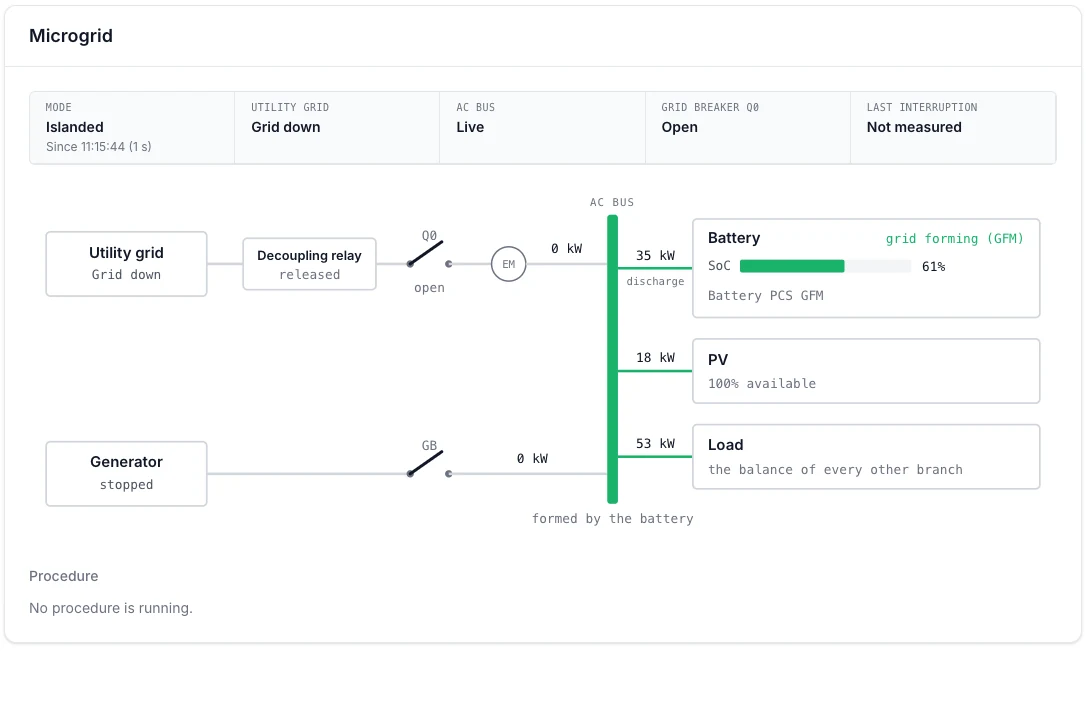This screenshot has height=719, width=1086.
Task: Click the 'Q0' label above the breaker
Action: point(429,236)
